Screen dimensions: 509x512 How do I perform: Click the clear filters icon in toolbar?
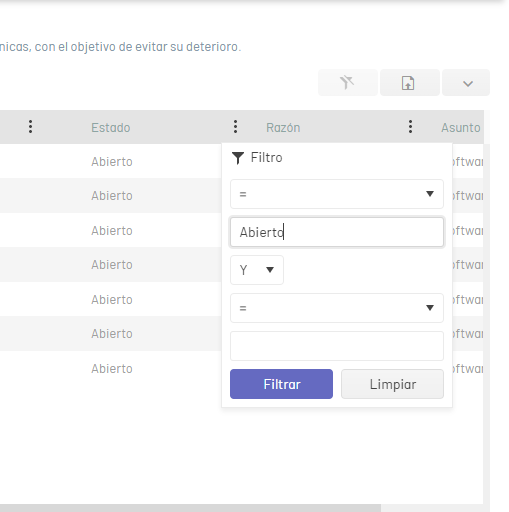(x=348, y=83)
